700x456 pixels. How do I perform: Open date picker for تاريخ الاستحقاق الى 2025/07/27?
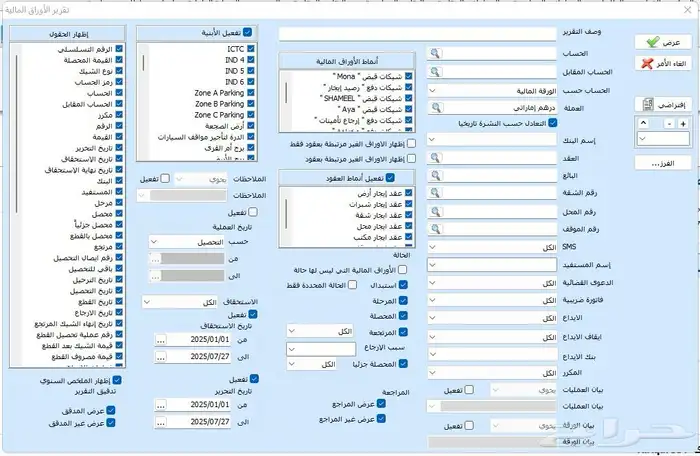pyautogui.click(x=161, y=357)
